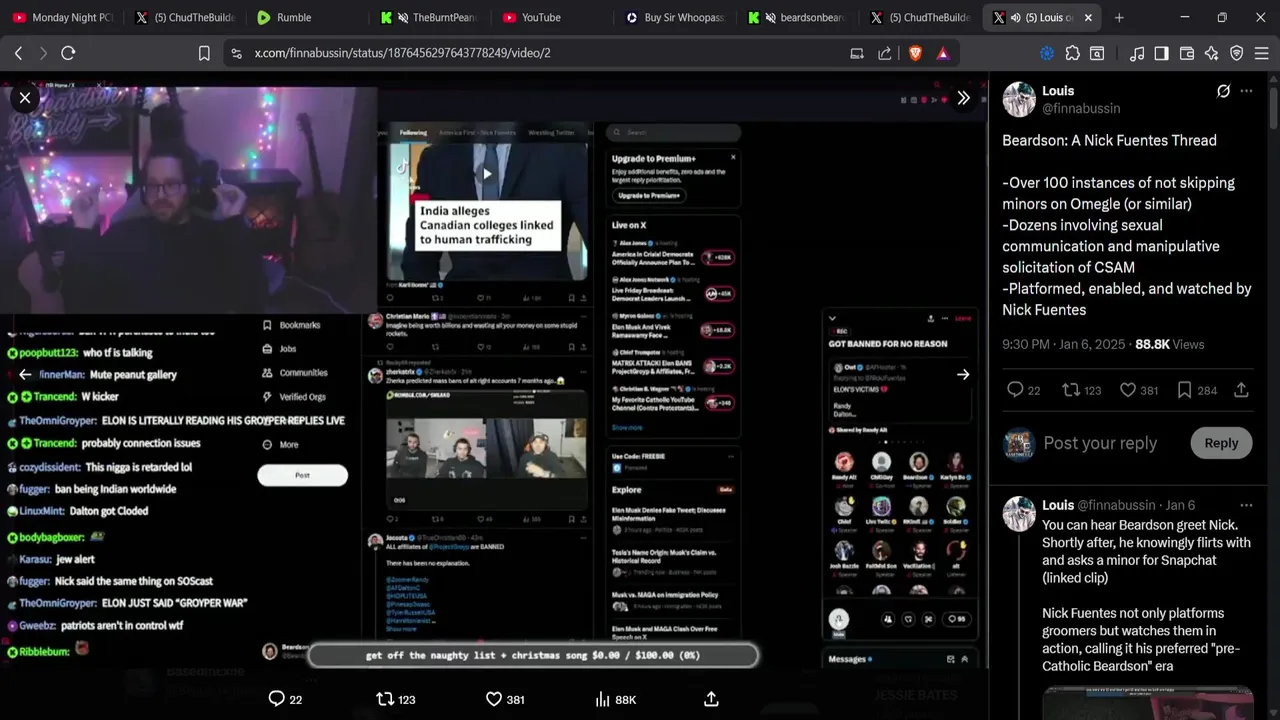Click the music note media control icon
Viewport: 1280px width, 720px height.
click(x=1136, y=53)
